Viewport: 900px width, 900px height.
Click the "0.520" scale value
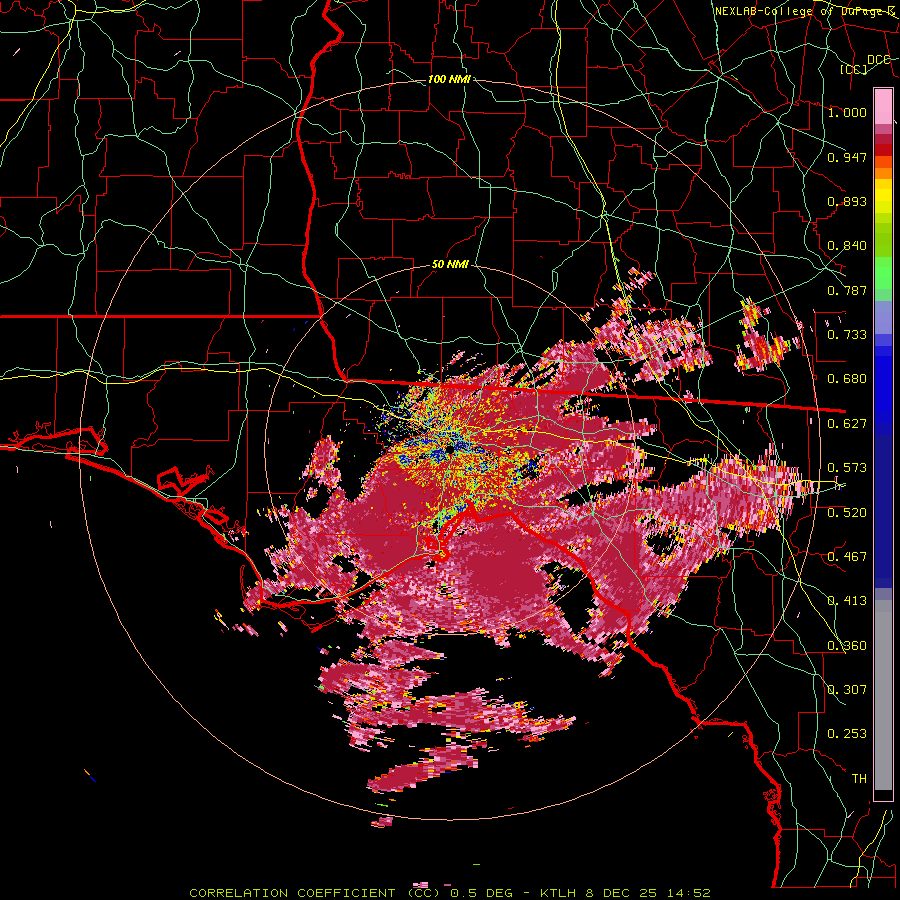coord(847,513)
